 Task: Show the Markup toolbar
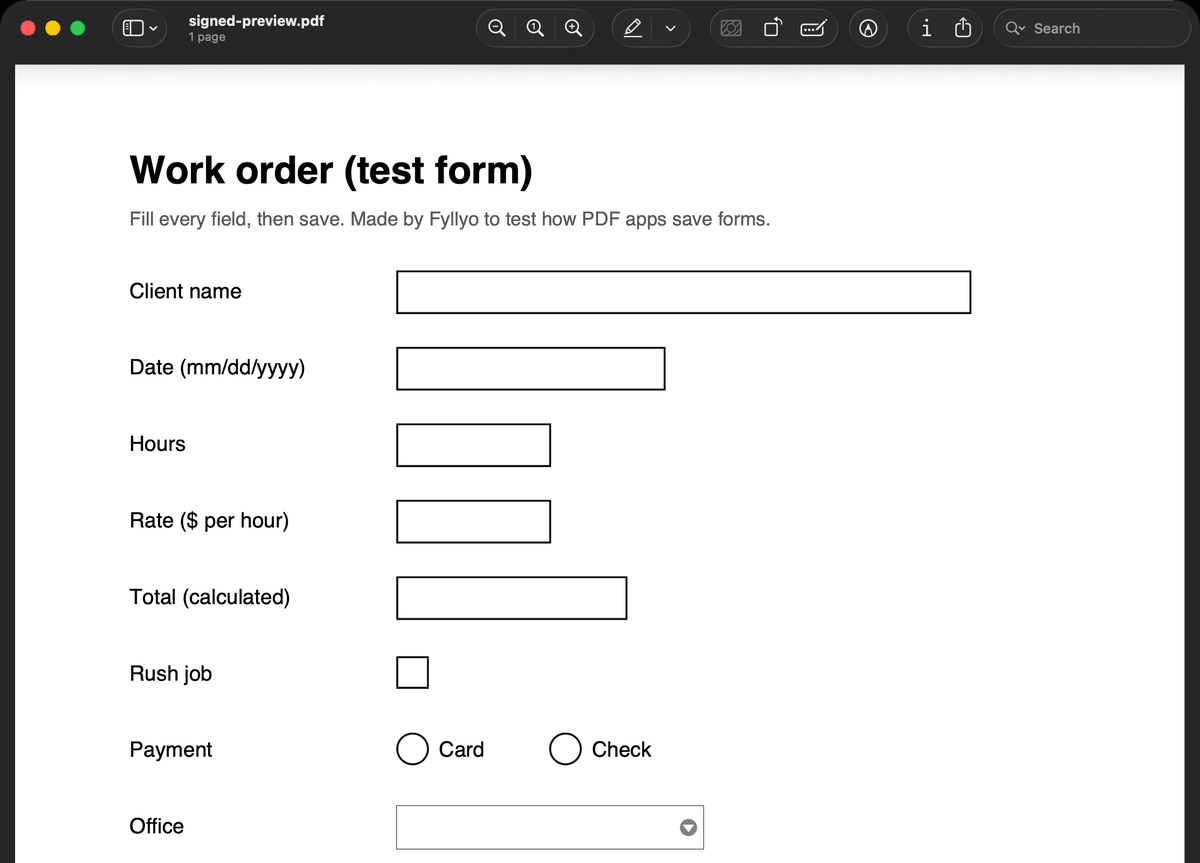tap(869, 29)
